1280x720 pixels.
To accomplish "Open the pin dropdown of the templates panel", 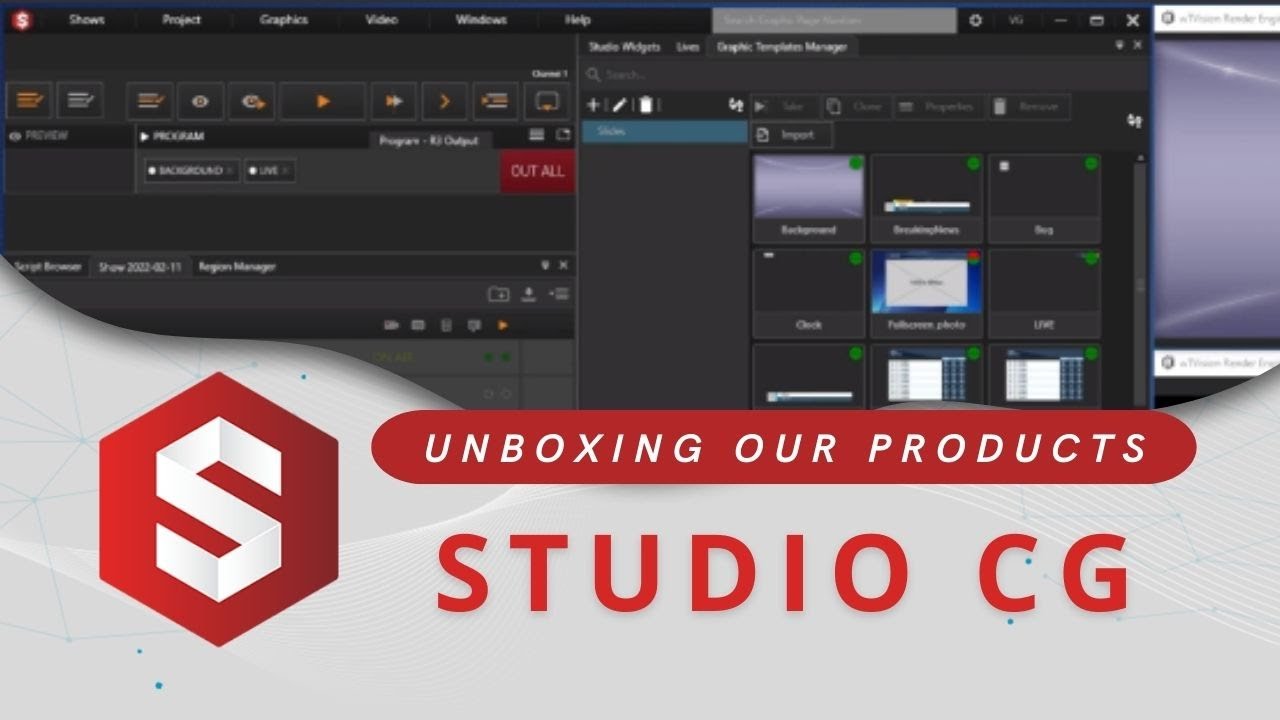I will pyautogui.click(x=1120, y=46).
